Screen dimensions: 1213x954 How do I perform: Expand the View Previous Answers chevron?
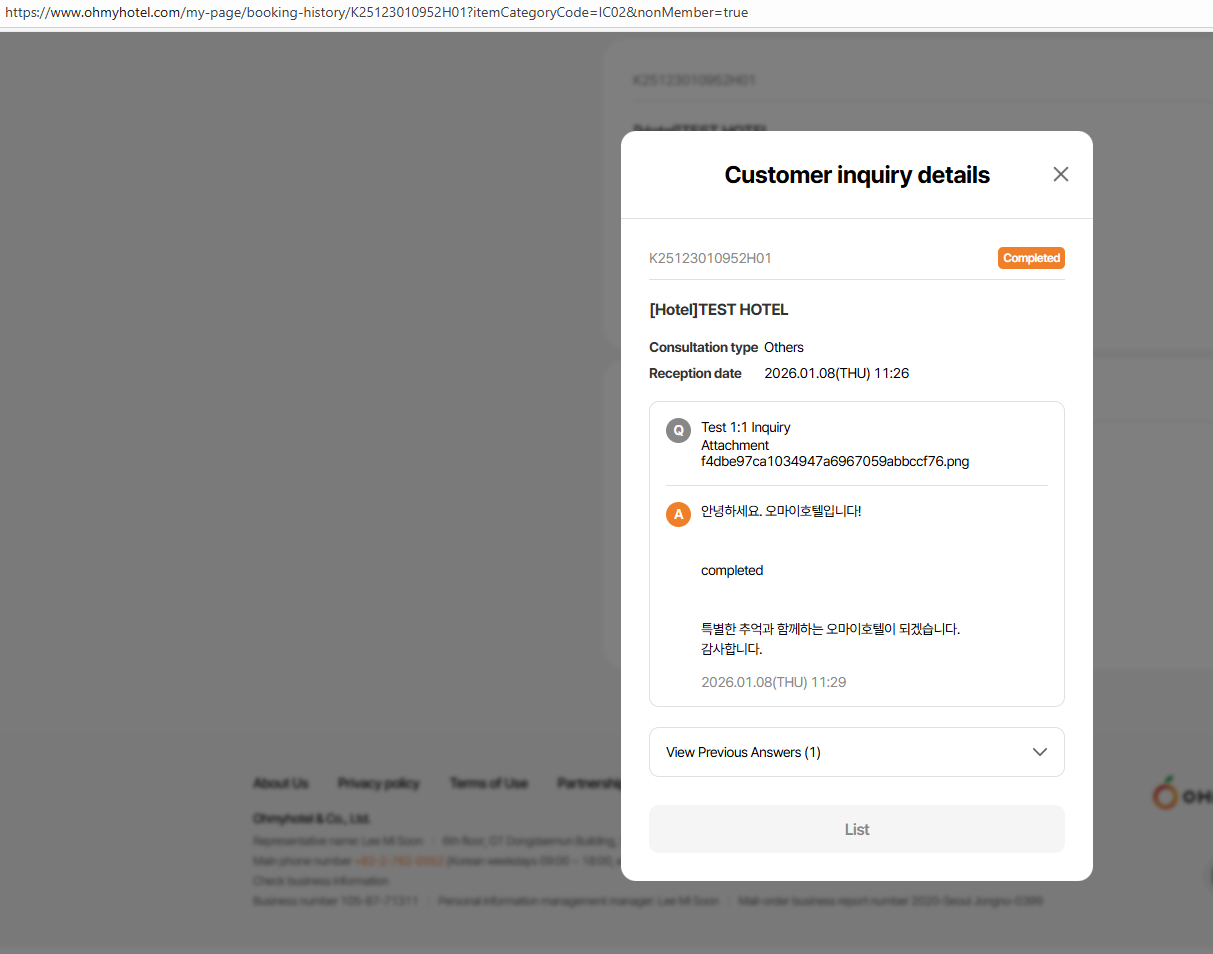(1040, 752)
